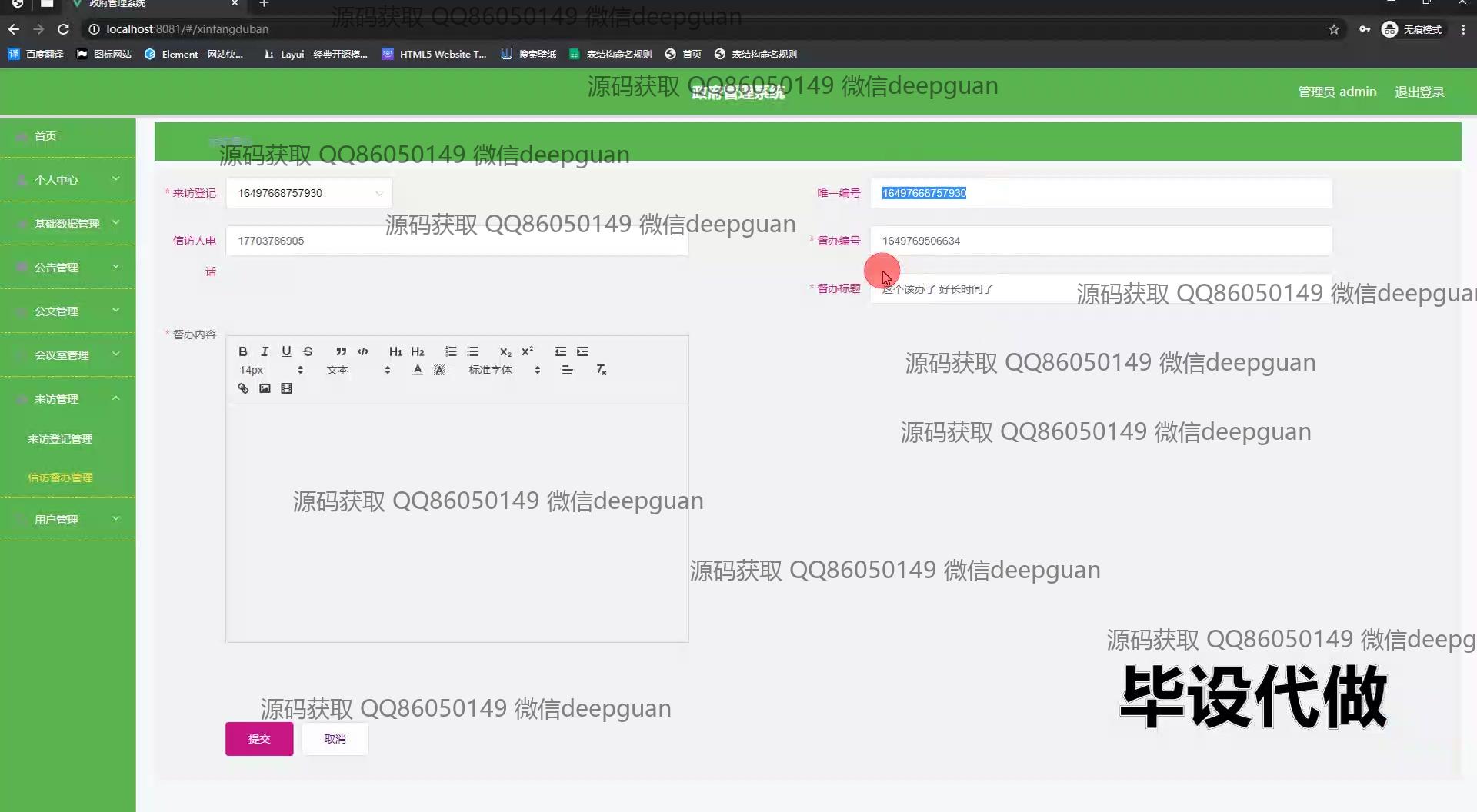Clear text formatting
1477x812 pixels.
(601, 370)
